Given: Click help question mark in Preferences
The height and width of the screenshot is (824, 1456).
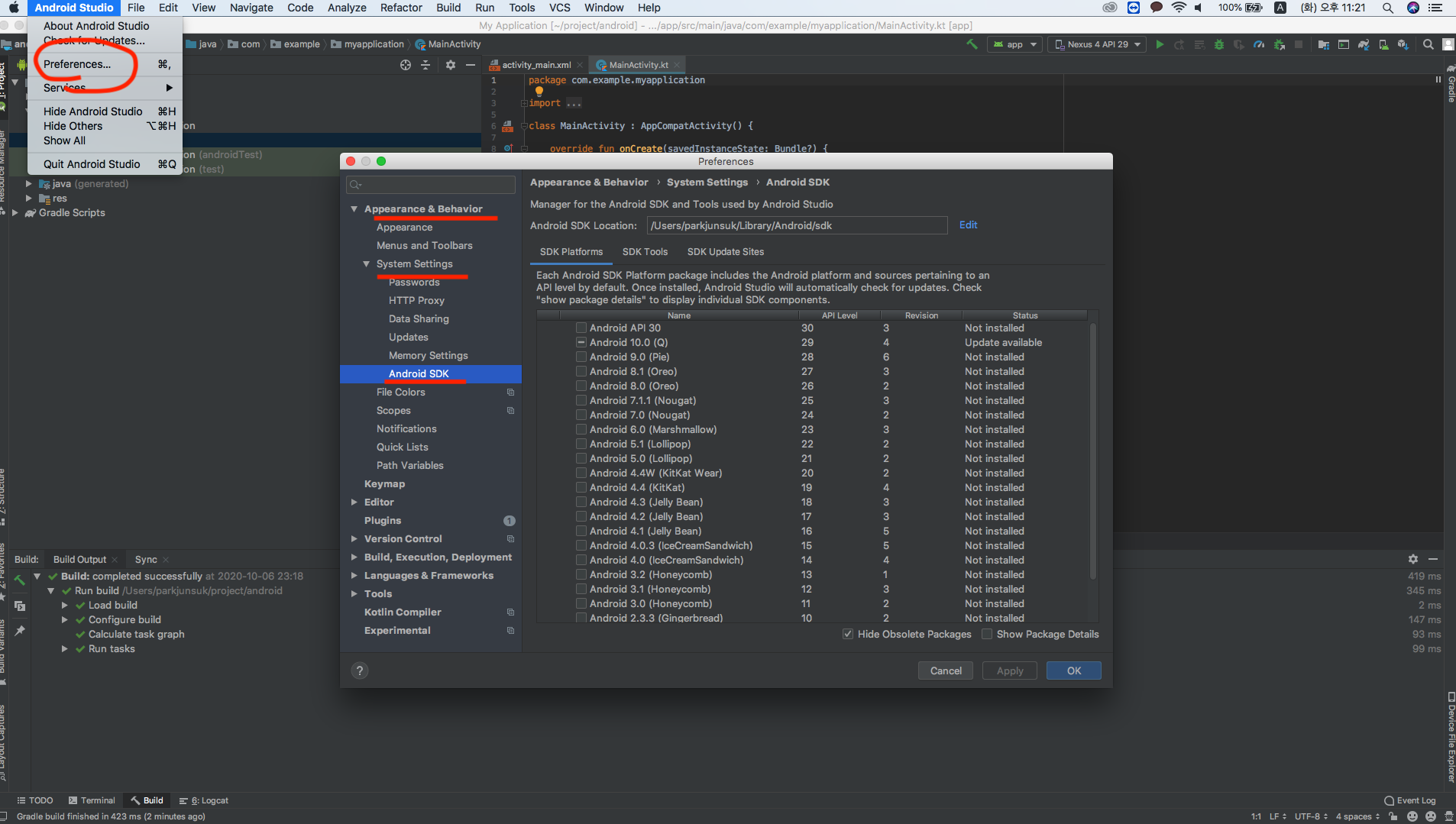Looking at the screenshot, I should pos(360,671).
